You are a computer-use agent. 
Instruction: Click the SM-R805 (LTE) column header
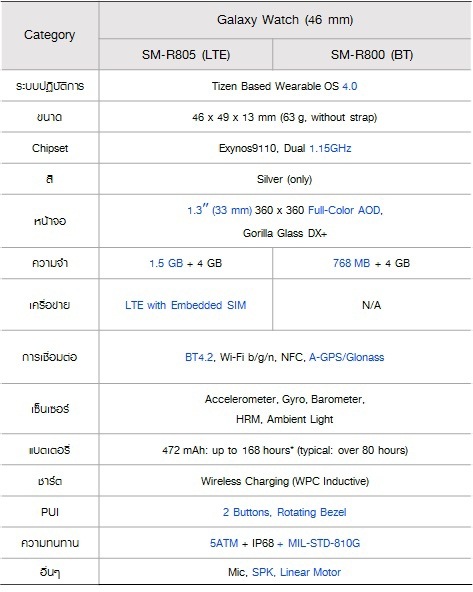186,55
